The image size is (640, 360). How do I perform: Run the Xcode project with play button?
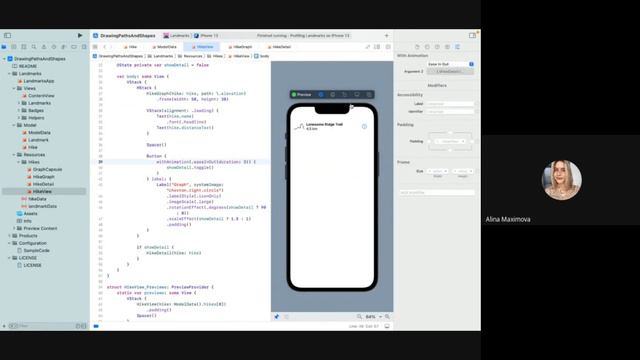point(80,36)
